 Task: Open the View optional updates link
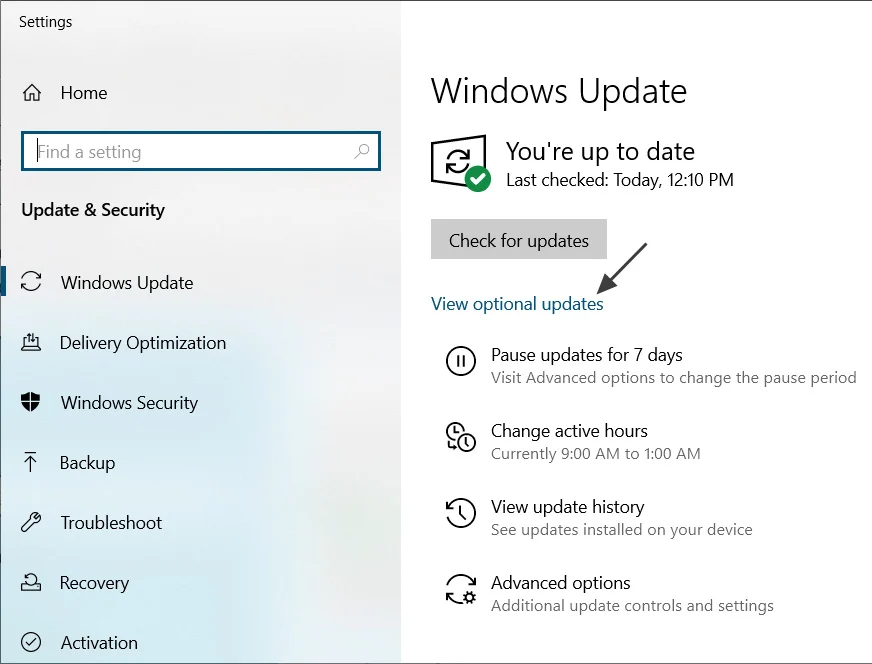click(517, 304)
